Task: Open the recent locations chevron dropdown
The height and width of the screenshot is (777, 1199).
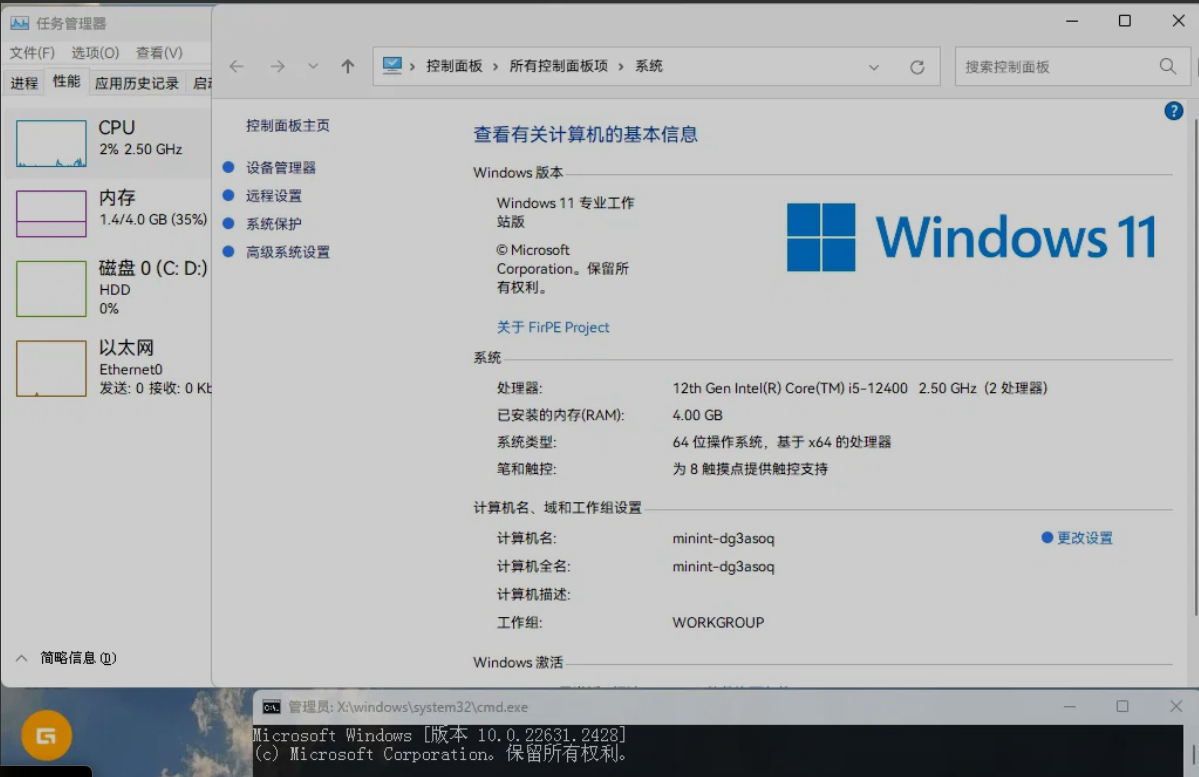Action: coord(313,67)
